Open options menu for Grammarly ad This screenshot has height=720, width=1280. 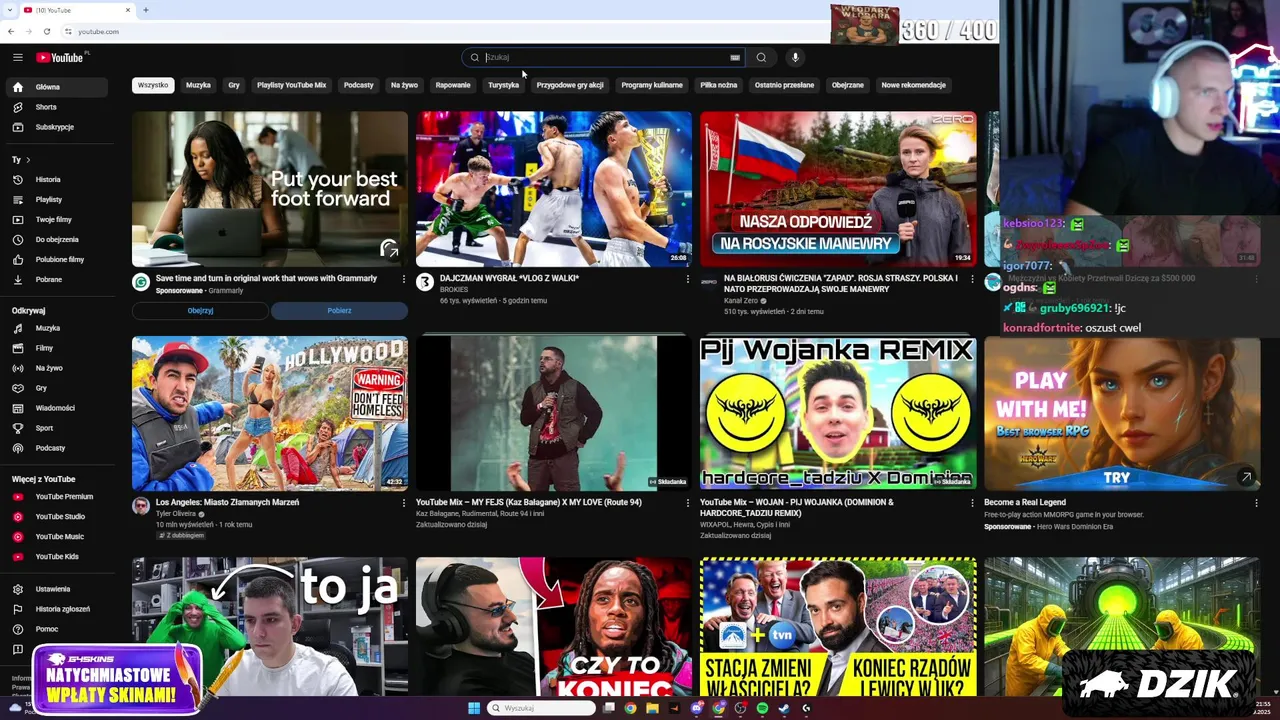(404, 279)
